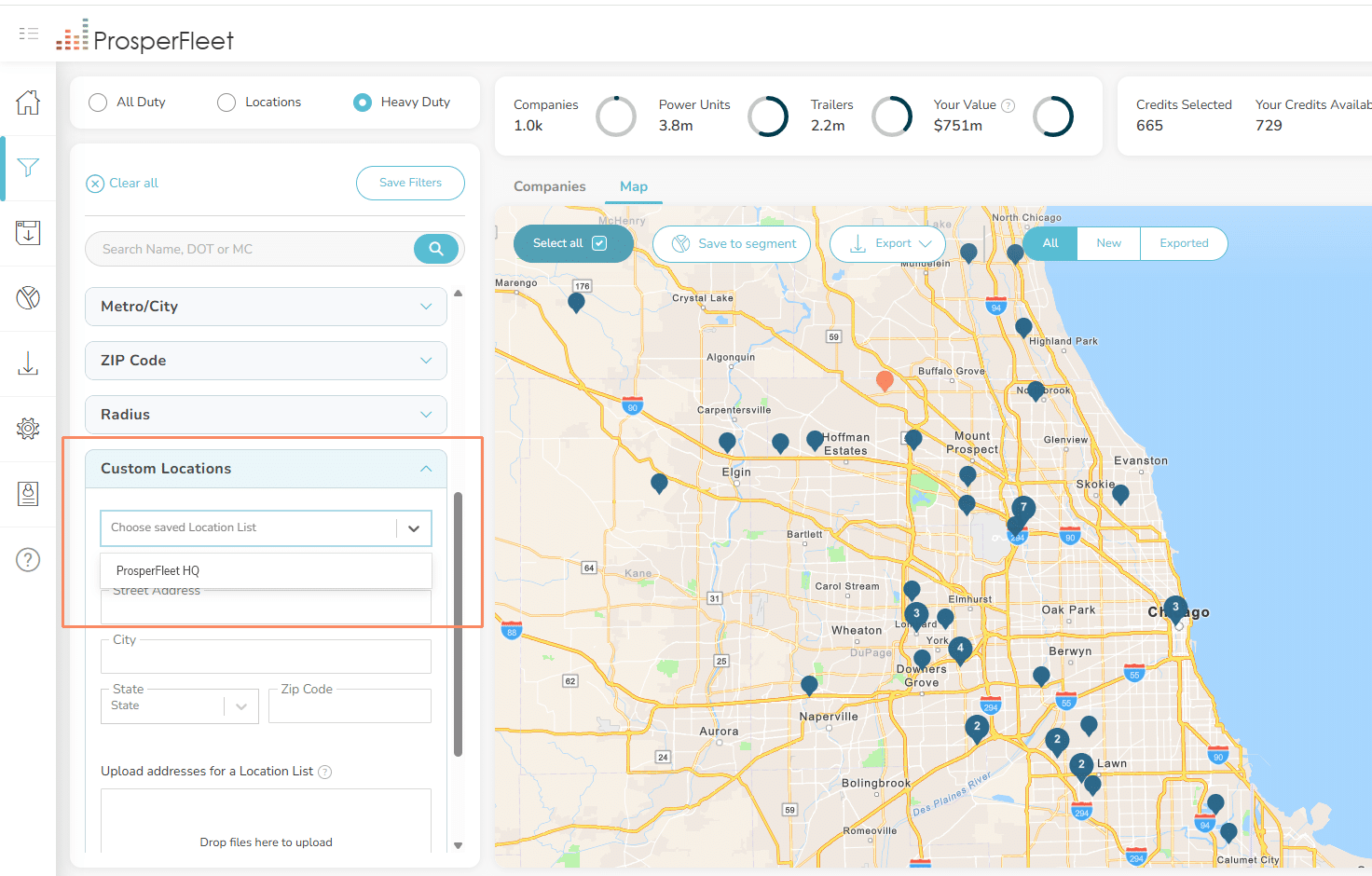The height and width of the screenshot is (876, 1372).
Task: Click the cluster marker 3 near Lombard
Action: [x=916, y=615]
